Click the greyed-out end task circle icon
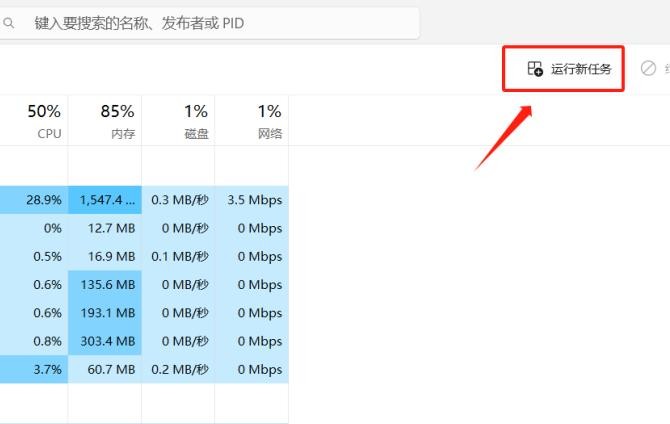Image resolution: width=670 pixels, height=424 pixels. coord(648,68)
